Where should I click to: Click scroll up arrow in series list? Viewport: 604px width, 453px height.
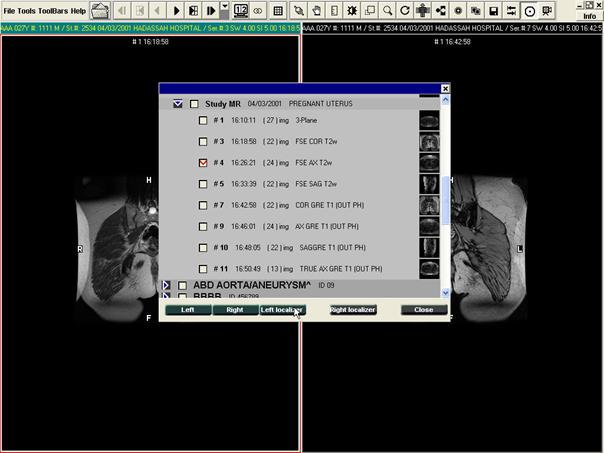point(445,100)
